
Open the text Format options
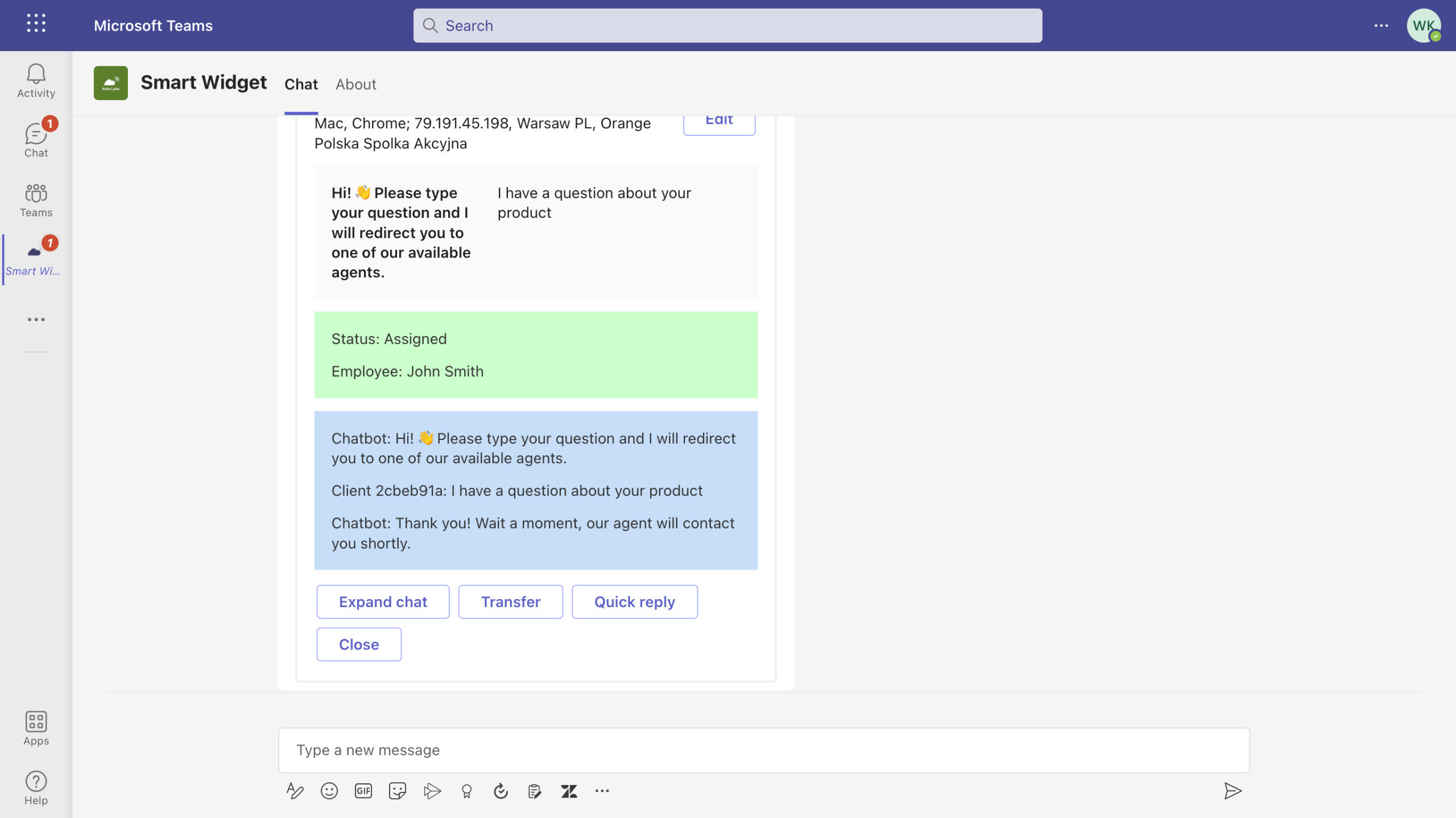pyautogui.click(x=295, y=791)
